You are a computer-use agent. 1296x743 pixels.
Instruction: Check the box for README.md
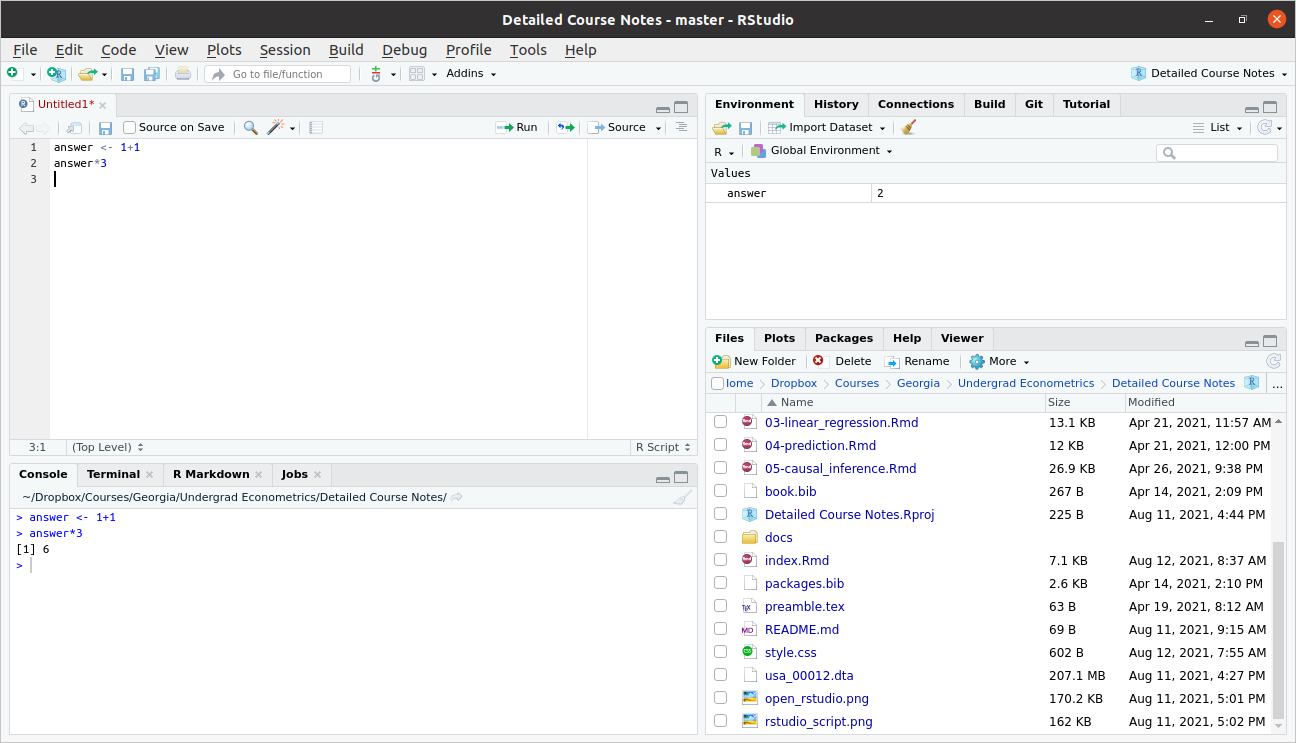720,629
